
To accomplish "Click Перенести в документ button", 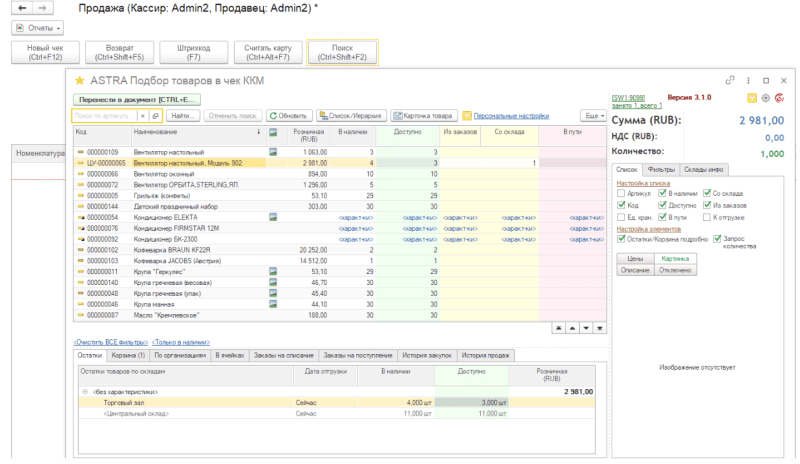I will (x=137, y=99).
